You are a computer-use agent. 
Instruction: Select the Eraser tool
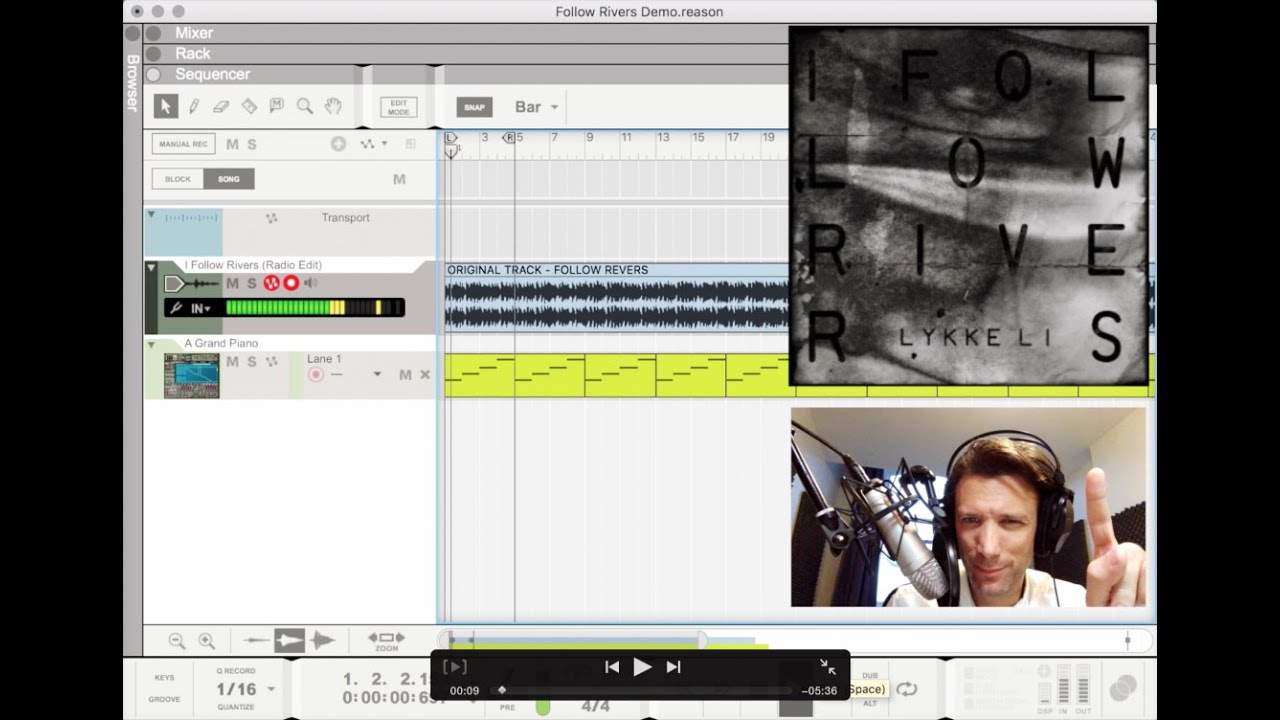(x=221, y=106)
